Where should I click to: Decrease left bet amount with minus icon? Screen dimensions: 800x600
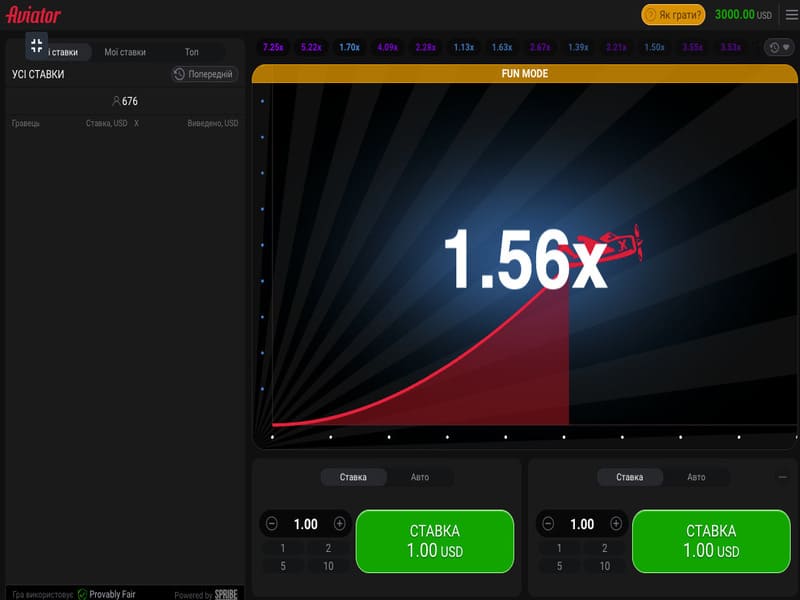tap(272, 524)
